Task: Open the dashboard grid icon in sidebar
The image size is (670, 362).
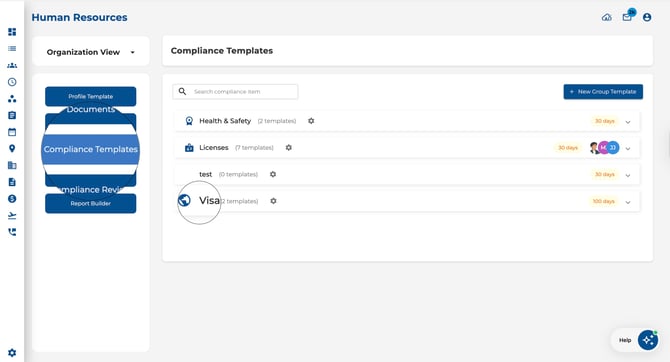Action: pyautogui.click(x=12, y=32)
